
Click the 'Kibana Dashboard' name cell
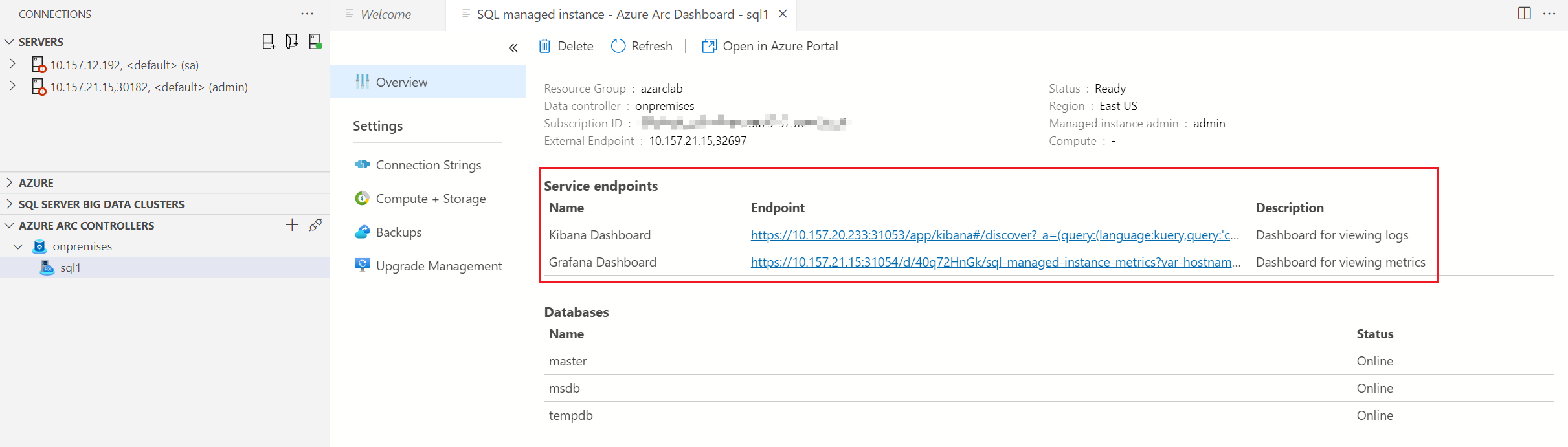[599, 235]
